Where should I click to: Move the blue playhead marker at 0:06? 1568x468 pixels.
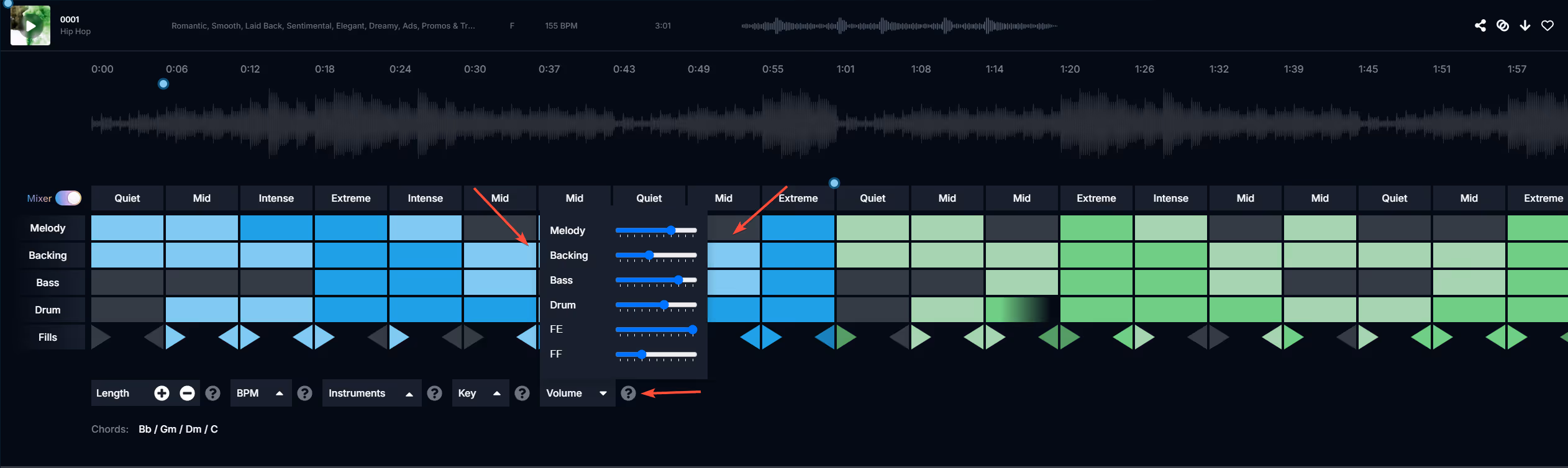163,84
